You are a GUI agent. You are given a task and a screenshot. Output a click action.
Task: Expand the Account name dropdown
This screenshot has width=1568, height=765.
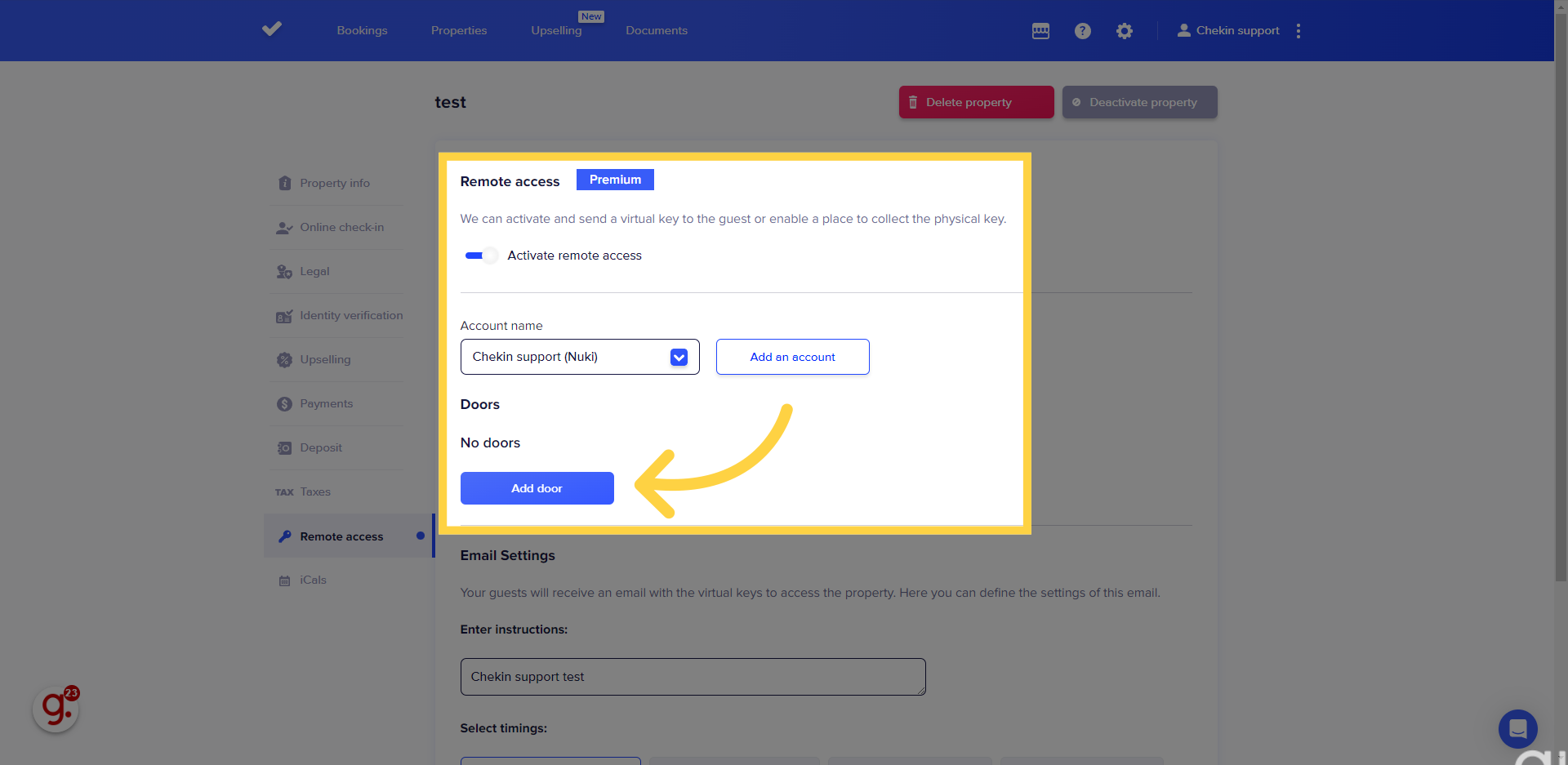[679, 357]
